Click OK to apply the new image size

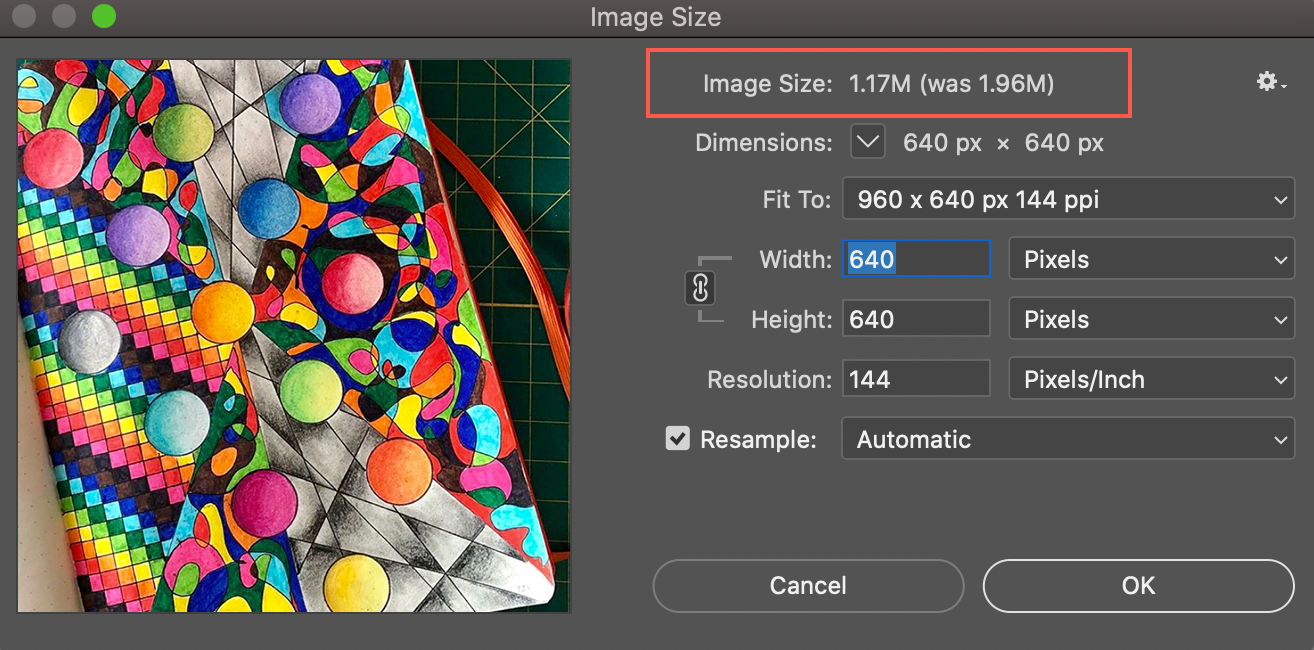1138,586
